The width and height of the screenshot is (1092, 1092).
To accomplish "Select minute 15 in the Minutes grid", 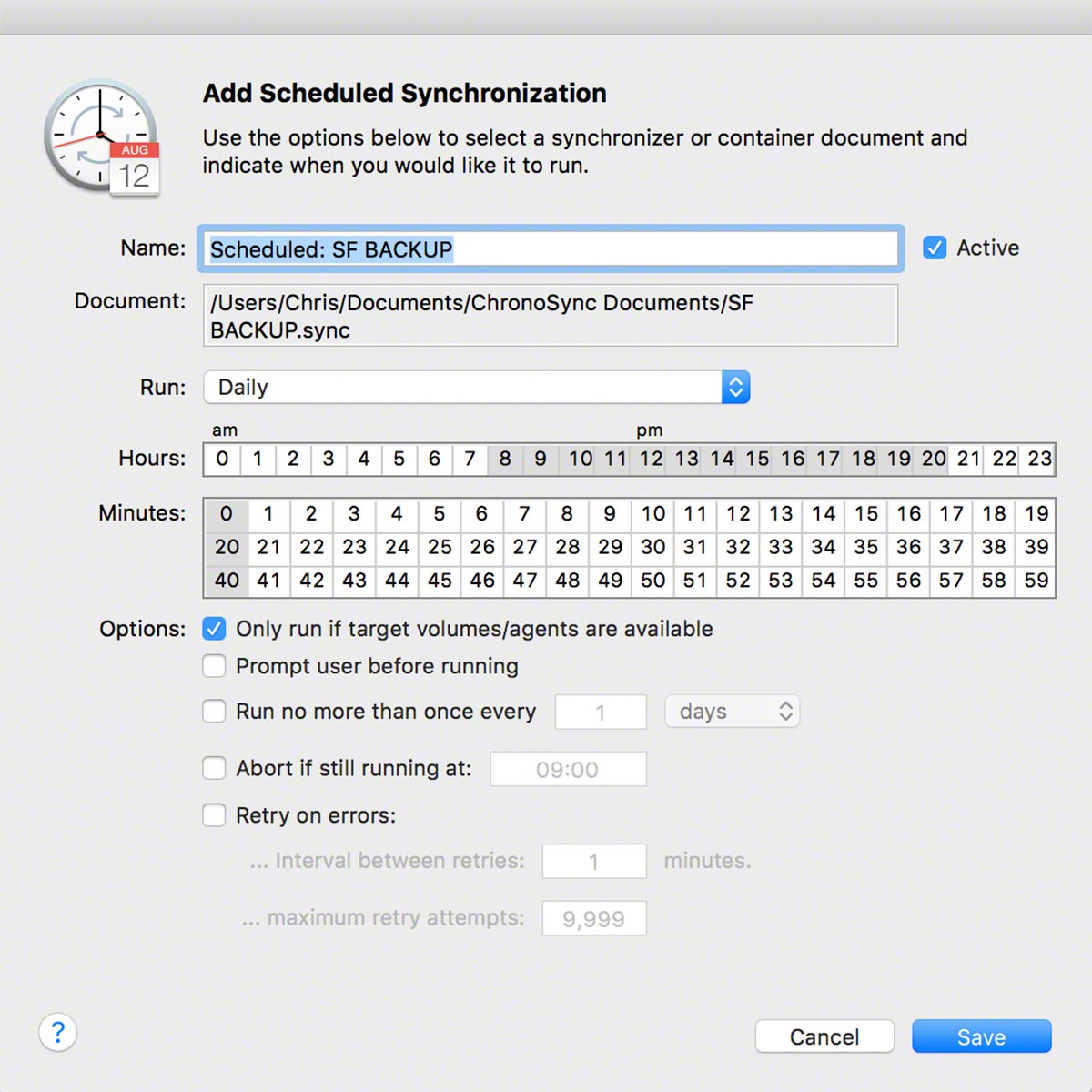I will (x=866, y=513).
